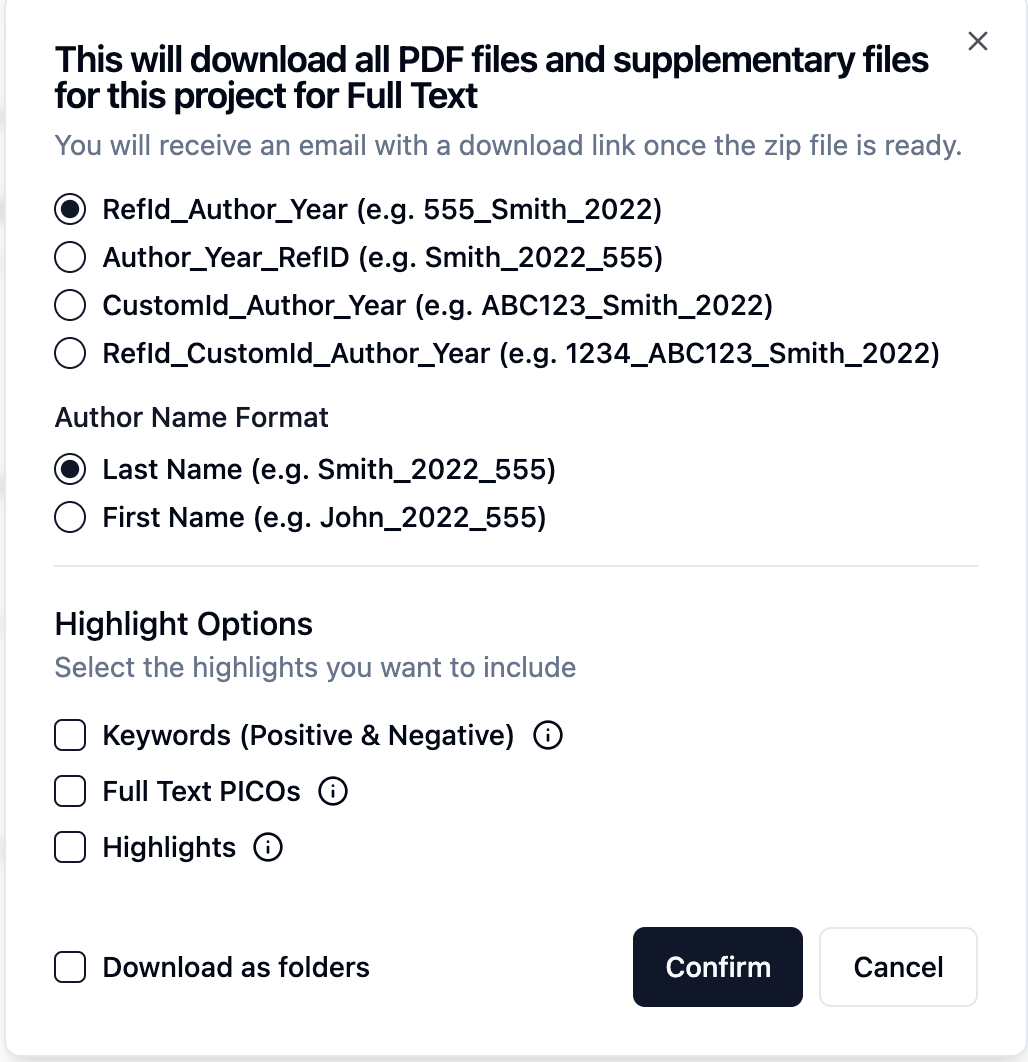The width and height of the screenshot is (1028, 1062).
Task: Click the email download link notice text
Action: 508,146
